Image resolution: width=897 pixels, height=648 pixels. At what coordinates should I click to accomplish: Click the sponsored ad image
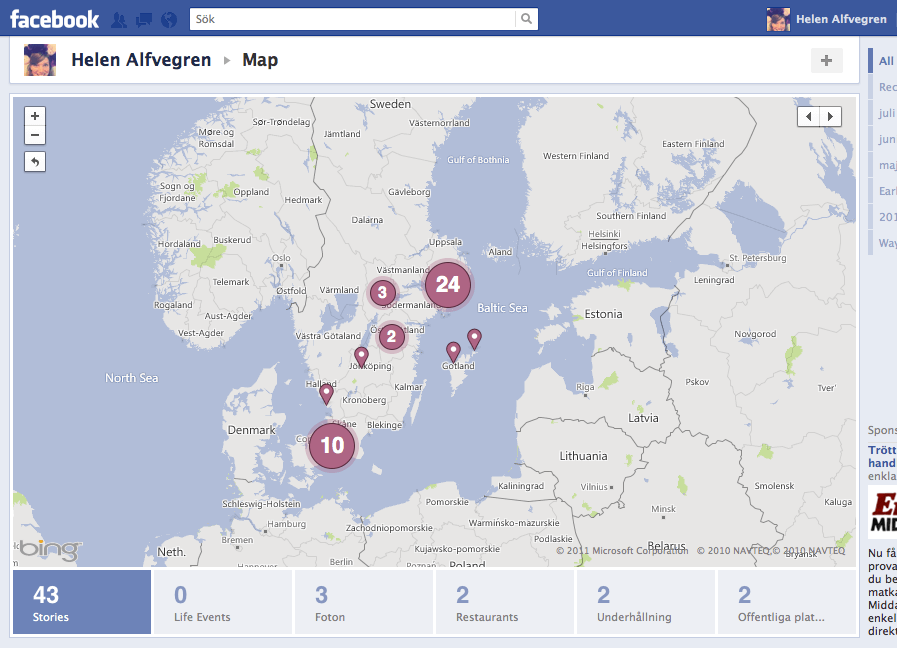pyautogui.click(x=883, y=512)
